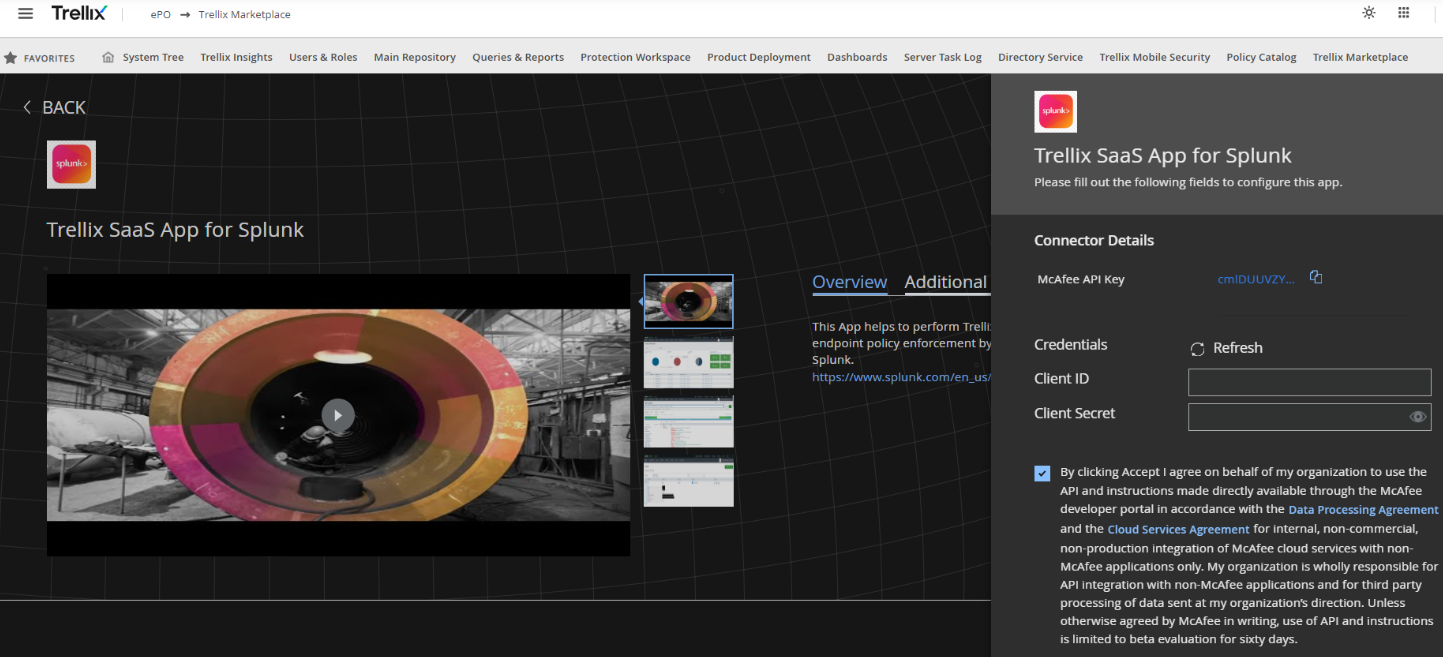Click the Trellix logo in header

(x=78, y=14)
